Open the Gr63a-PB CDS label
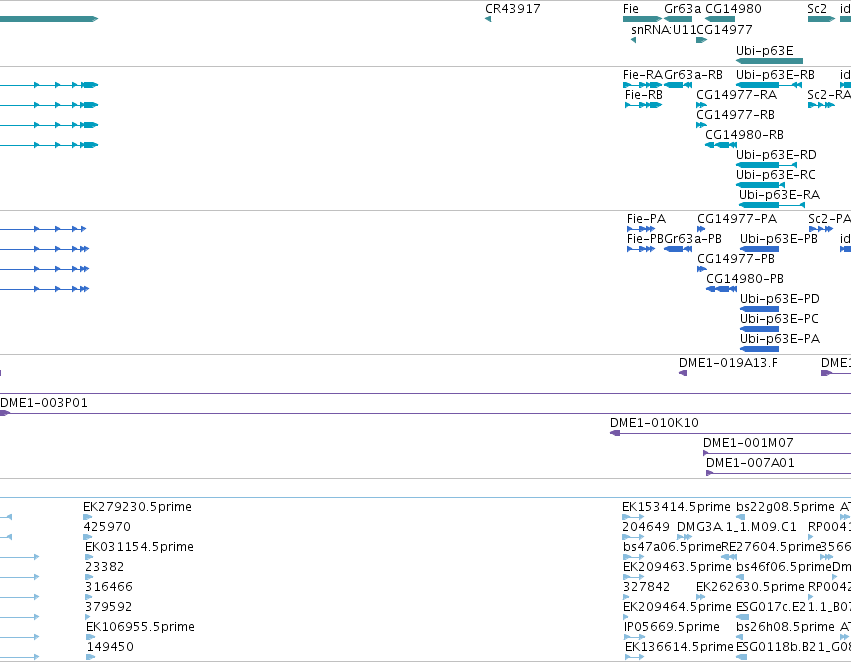The width and height of the screenshot is (851, 662). (x=693, y=239)
